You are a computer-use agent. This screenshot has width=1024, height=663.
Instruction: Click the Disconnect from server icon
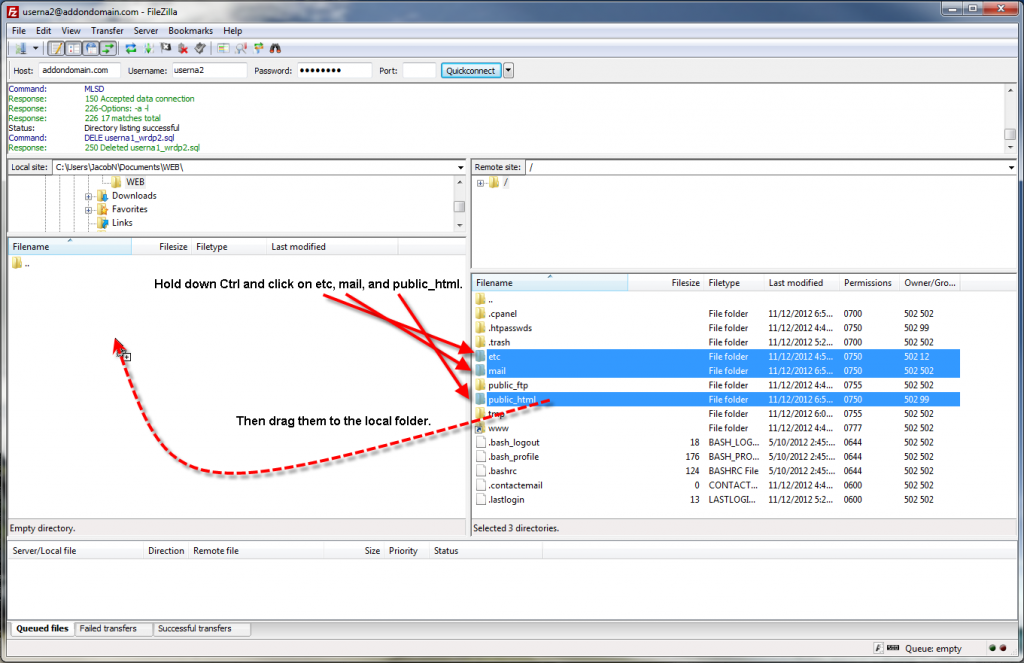183,48
